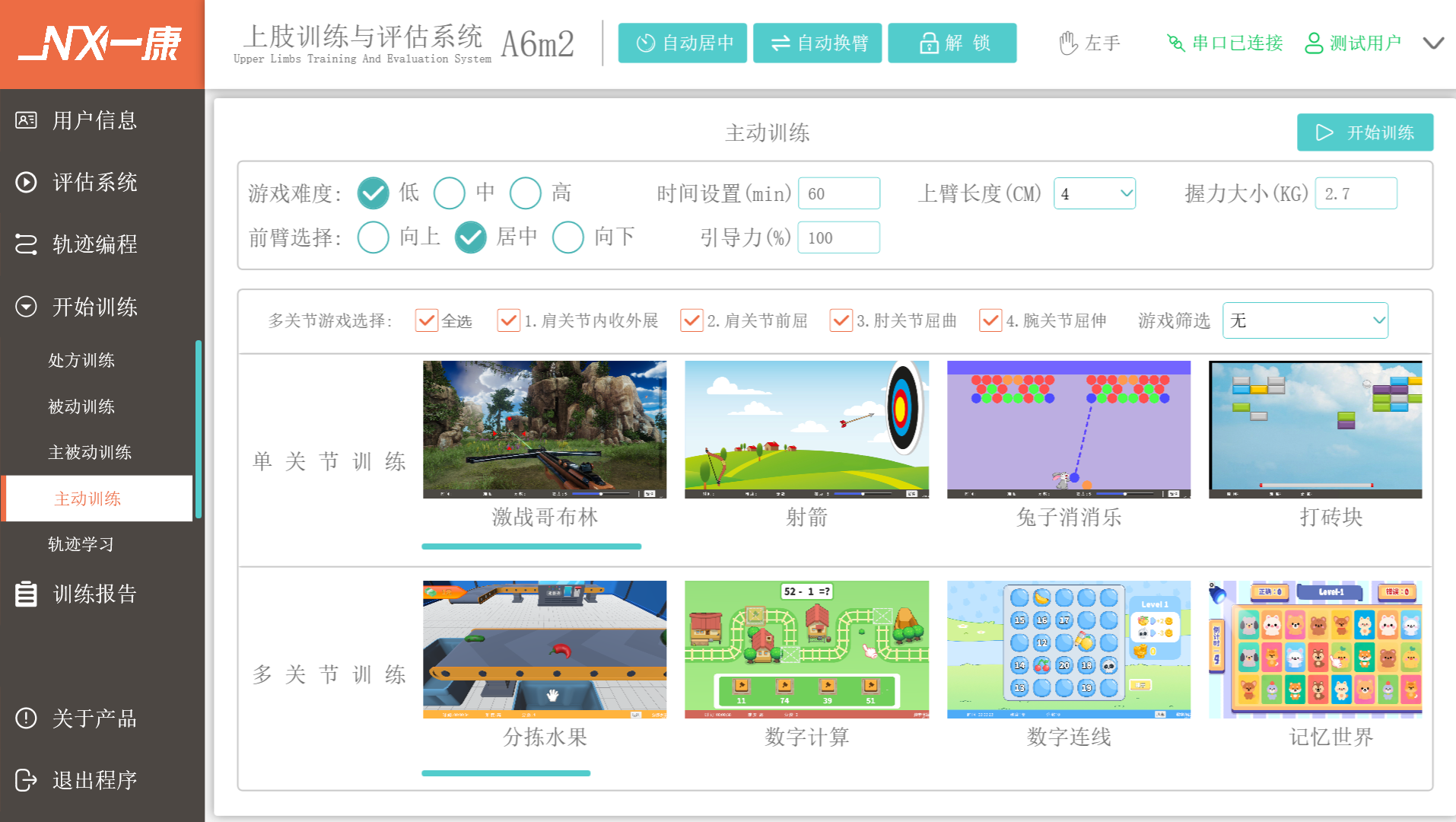Image resolution: width=1456 pixels, height=822 pixels.
Task: Click the 测试用户 profile icon
Action: click(1314, 43)
